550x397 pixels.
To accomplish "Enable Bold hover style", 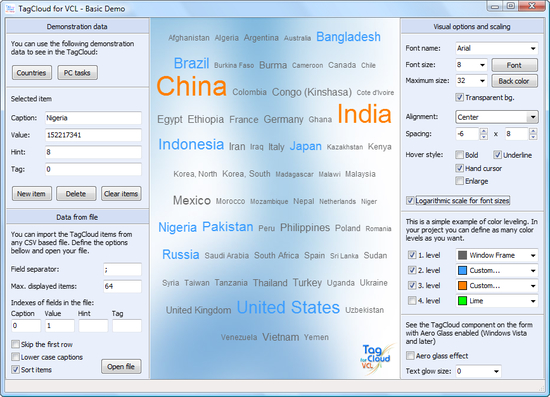I will coord(460,155).
